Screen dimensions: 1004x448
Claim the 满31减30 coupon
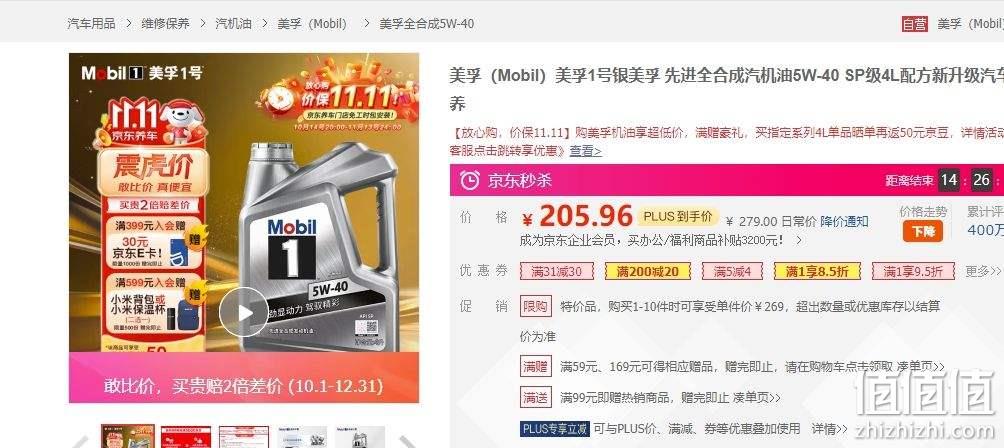[556, 271]
